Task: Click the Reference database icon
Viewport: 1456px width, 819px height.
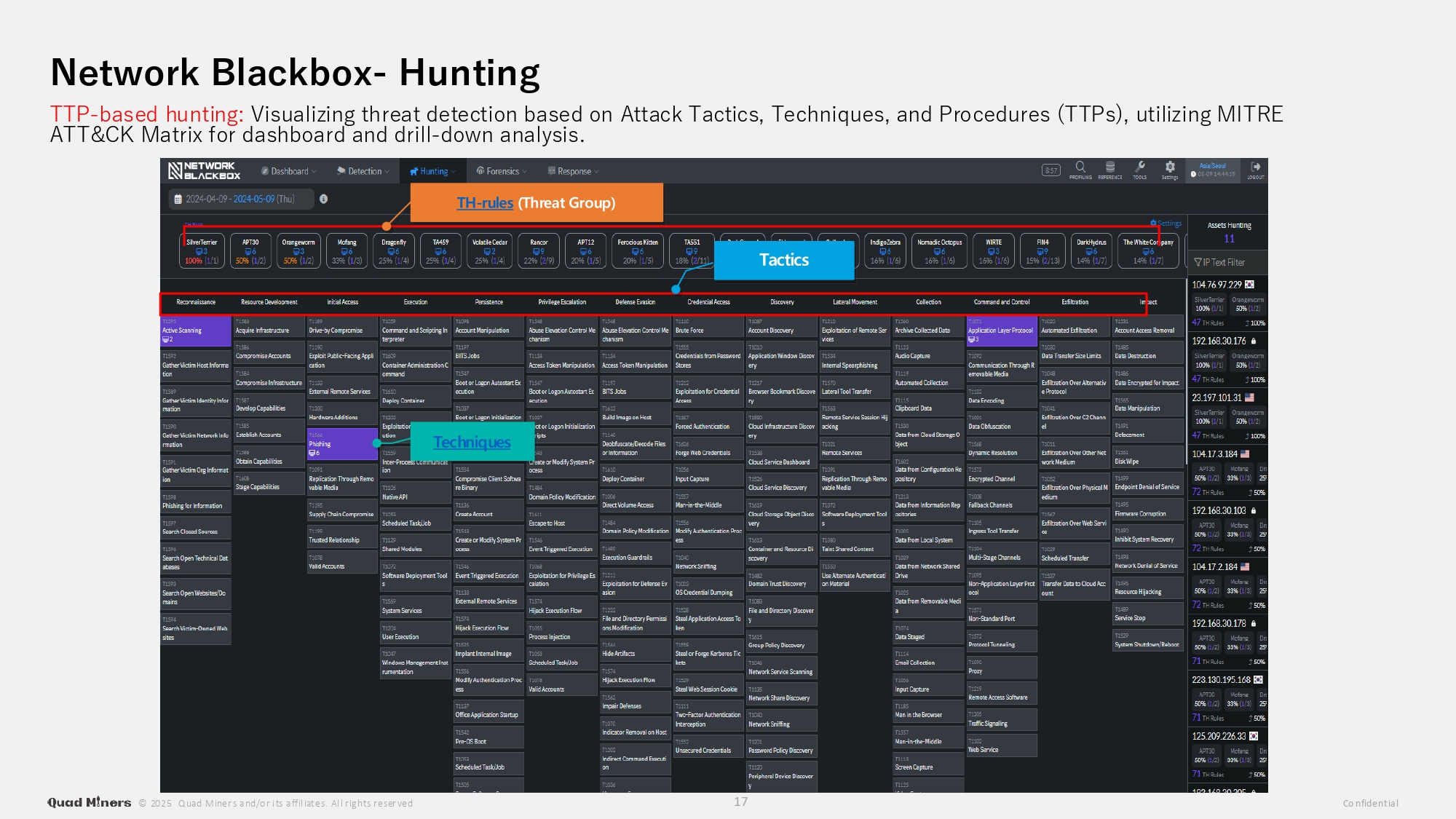Action: pos(1109,168)
